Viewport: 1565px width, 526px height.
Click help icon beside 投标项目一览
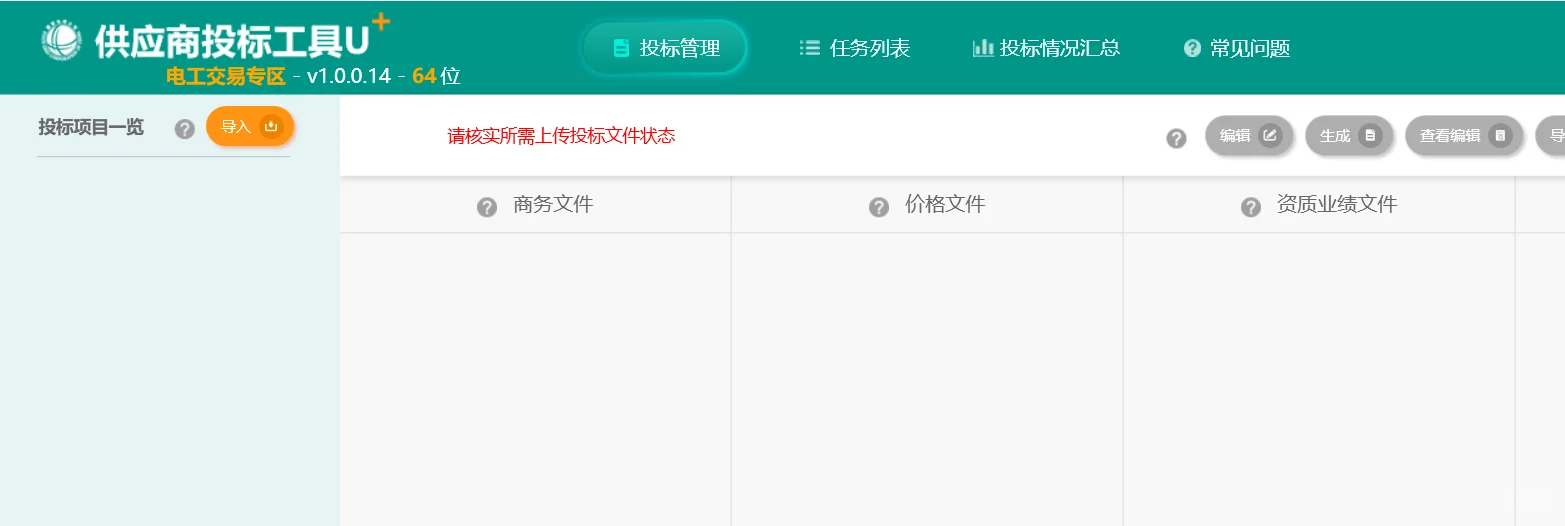tap(184, 129)
